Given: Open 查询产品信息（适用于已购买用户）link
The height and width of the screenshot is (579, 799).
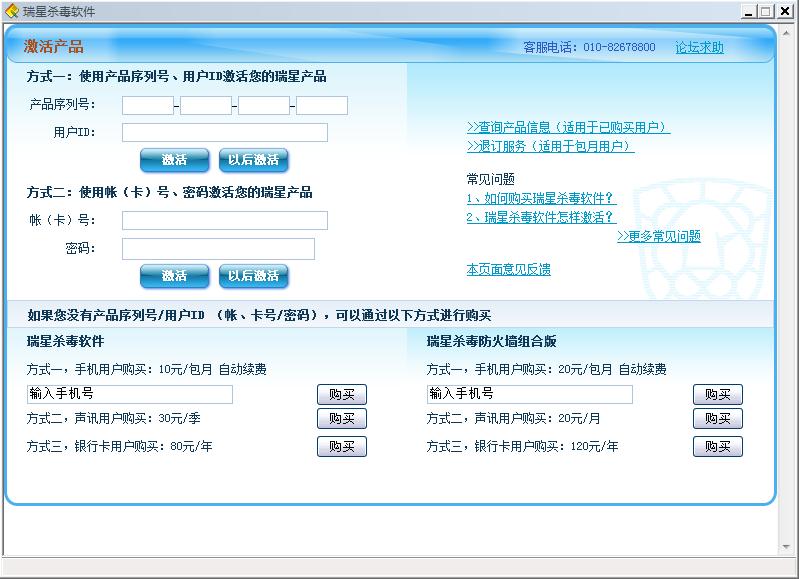Looking at the screenshot, I should click(x=568, y=127).
